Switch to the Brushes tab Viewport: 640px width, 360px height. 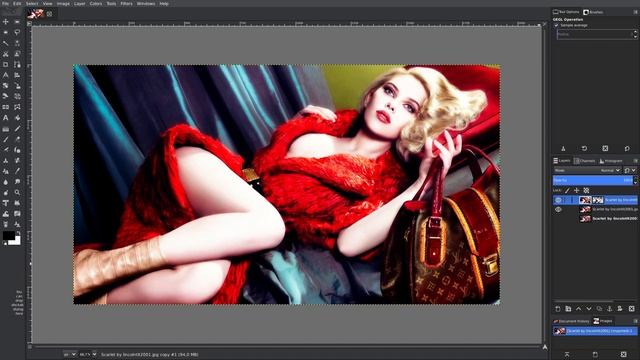pos(593,12)
